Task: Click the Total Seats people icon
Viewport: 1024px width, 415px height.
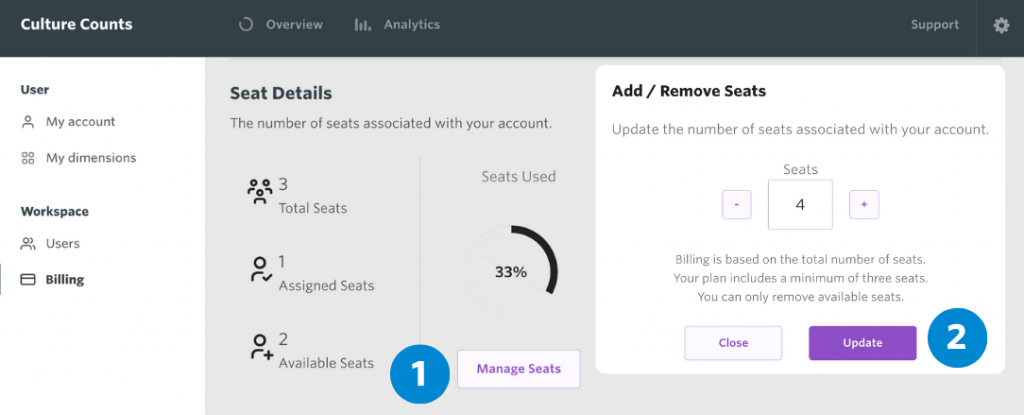Action: [260, 191]
